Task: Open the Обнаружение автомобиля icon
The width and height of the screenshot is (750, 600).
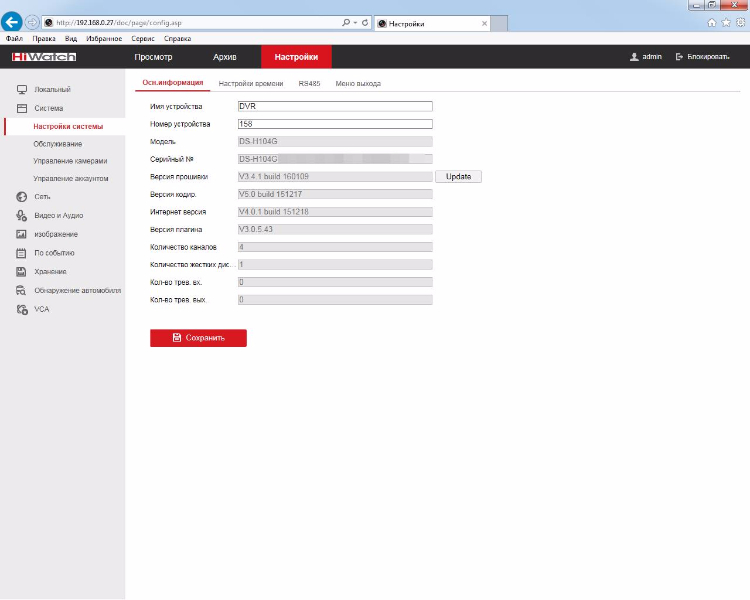Action: click(x=22, y=290)
